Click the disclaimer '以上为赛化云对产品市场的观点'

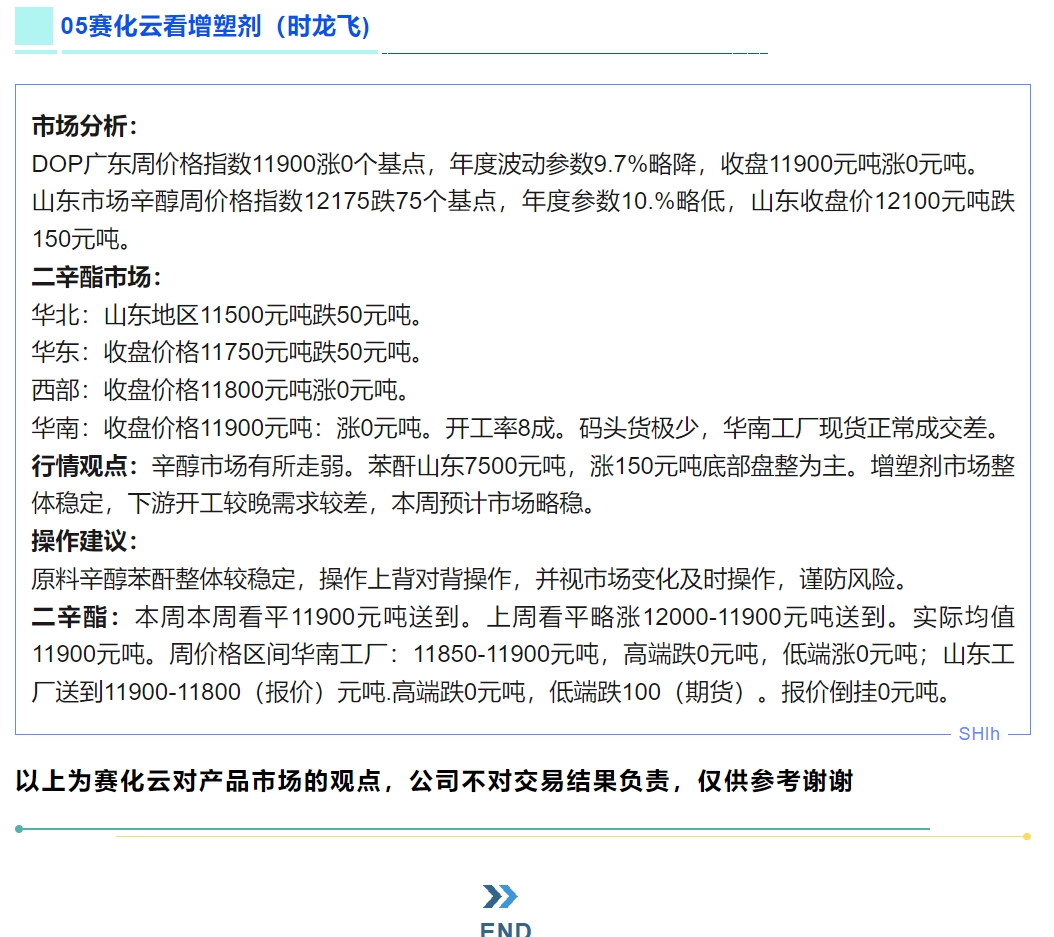point(434,781)
